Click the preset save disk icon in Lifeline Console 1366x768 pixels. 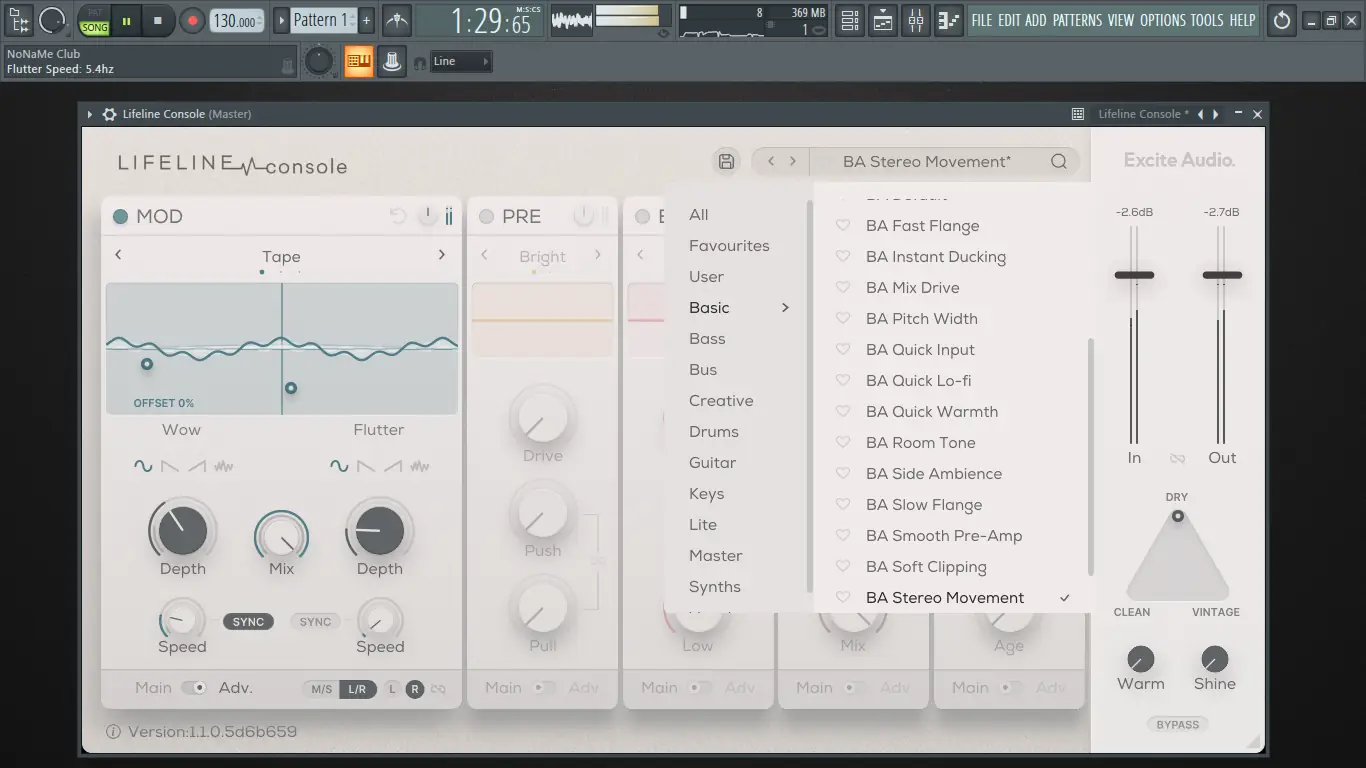726,160
